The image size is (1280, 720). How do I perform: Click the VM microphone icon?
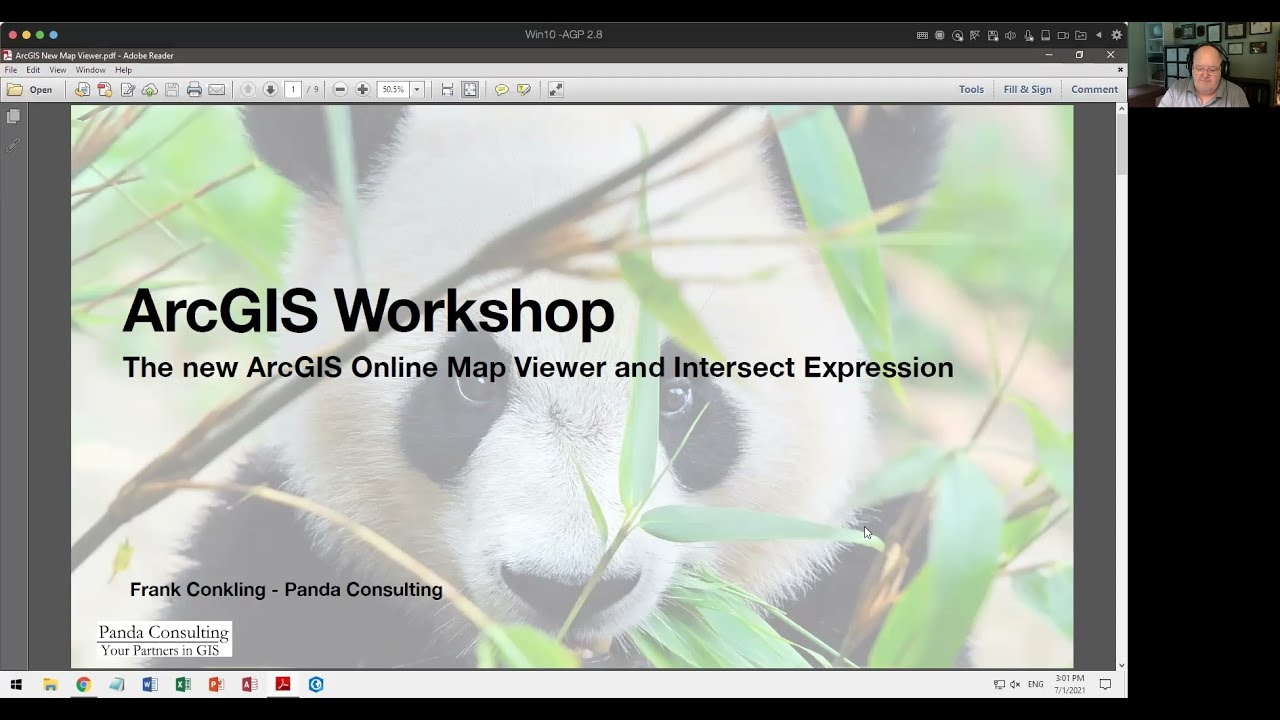pyautogui.click(x=1028, y=35)
